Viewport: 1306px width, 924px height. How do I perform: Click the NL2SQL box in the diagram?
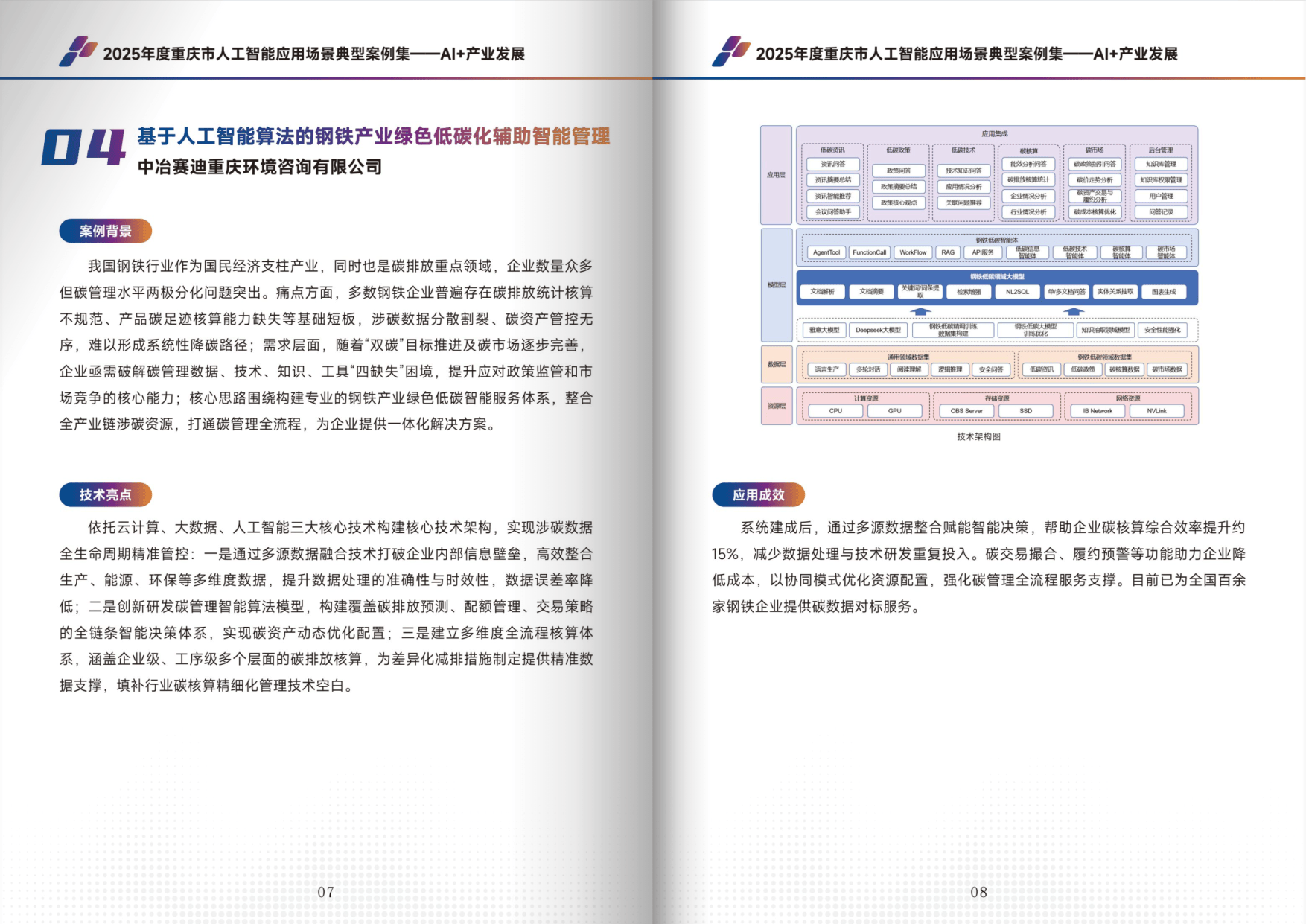[x=1017, y=292]
